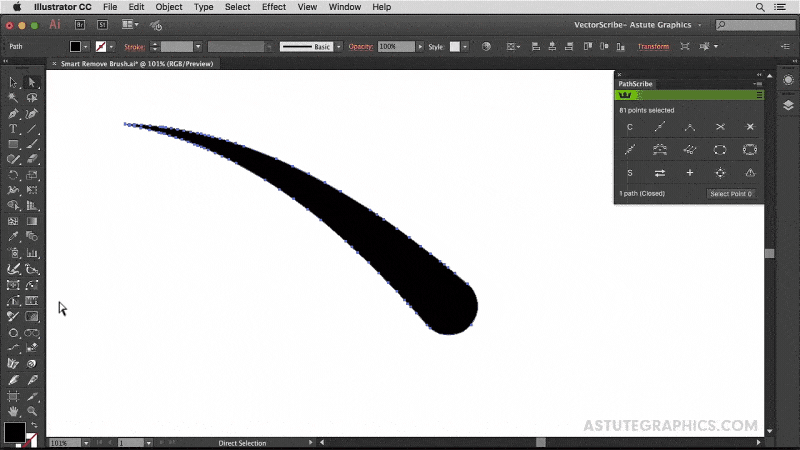Open the Adobe Bridge 'Br' icon
The width and height of the screenshot is (800, 450).
[x=81, y=24]
